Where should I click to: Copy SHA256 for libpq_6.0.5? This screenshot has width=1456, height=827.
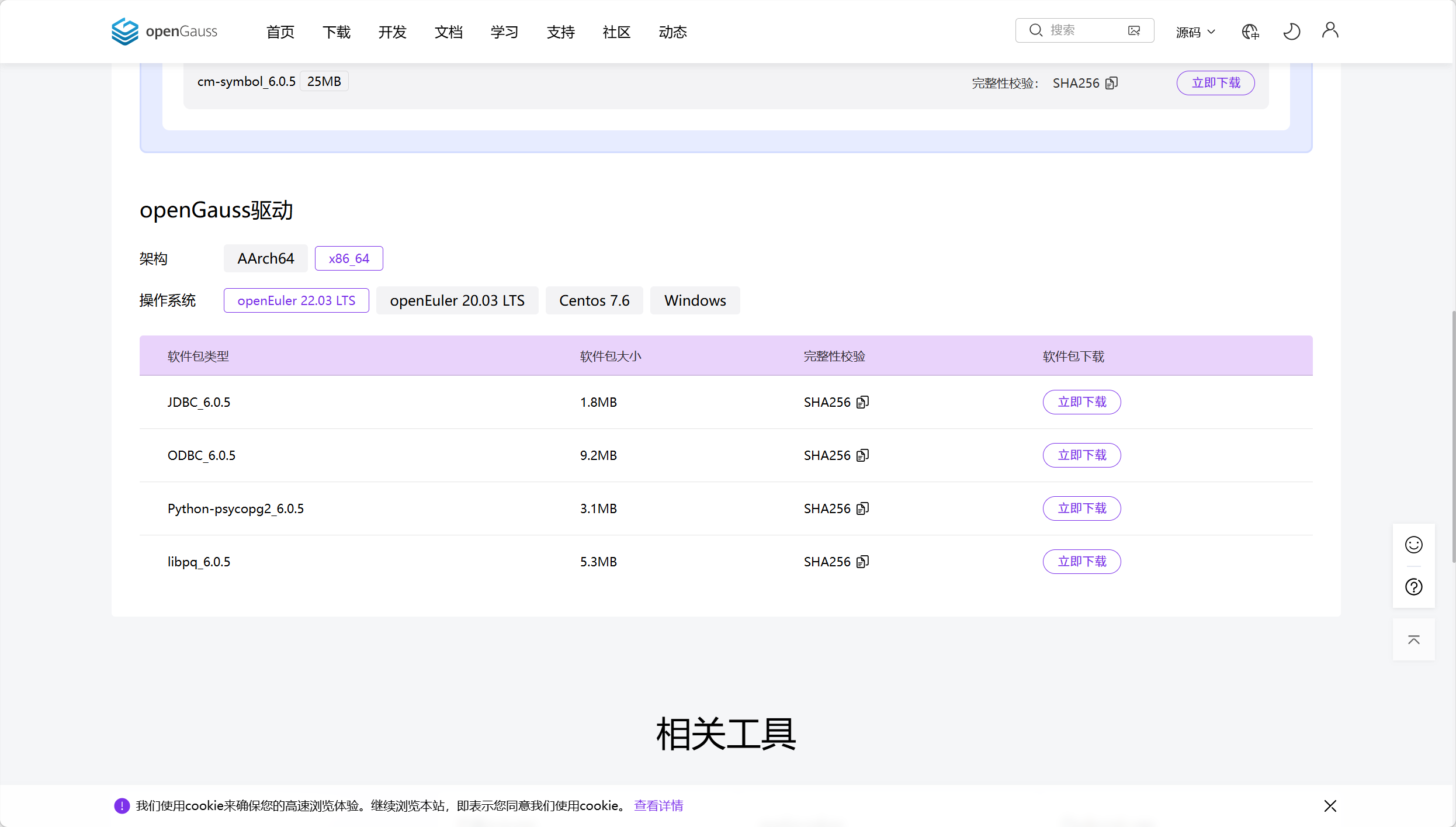click(x=863, y=562)
